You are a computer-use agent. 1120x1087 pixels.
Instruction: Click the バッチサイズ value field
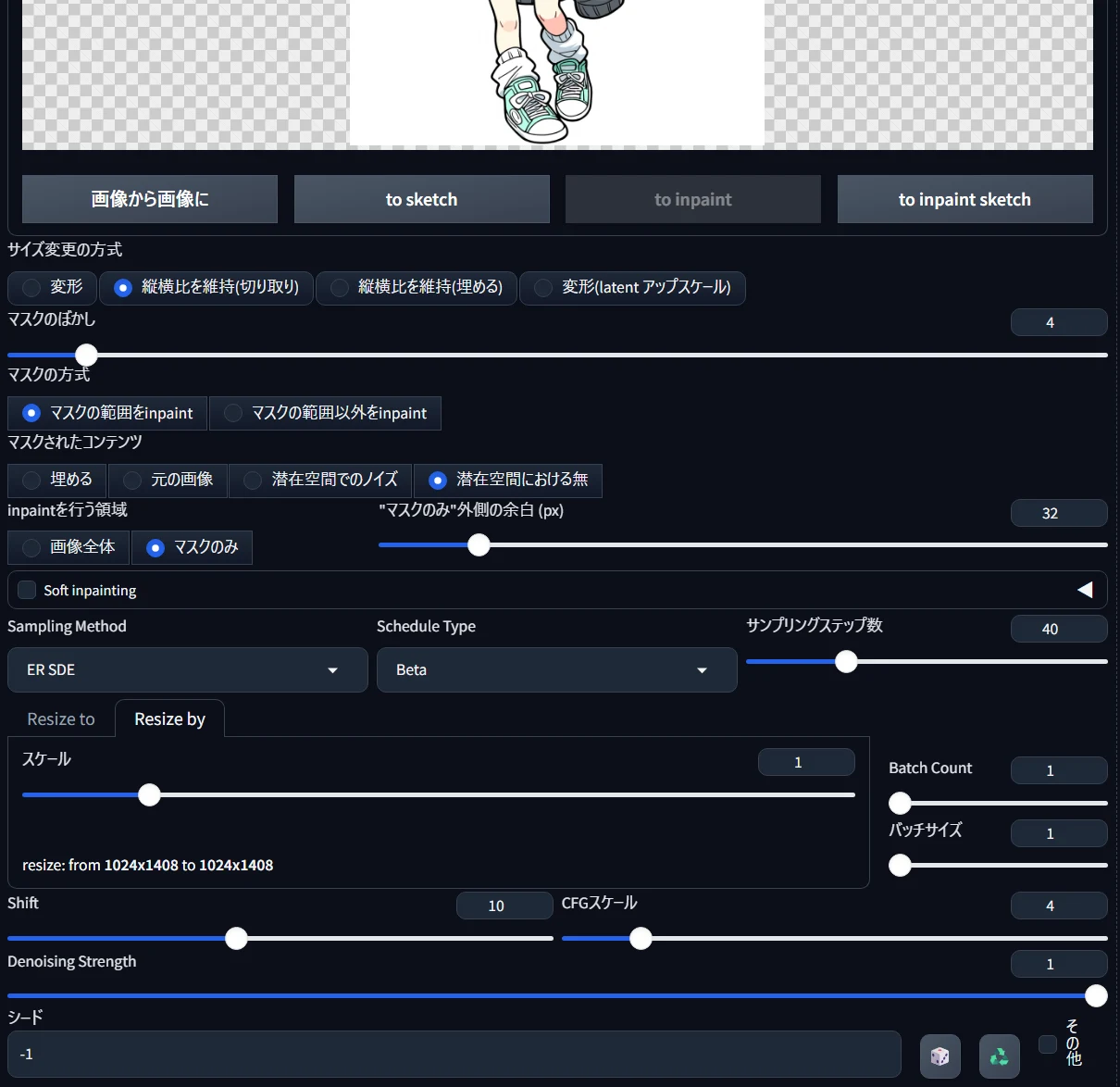click(x=1059, y=833)
